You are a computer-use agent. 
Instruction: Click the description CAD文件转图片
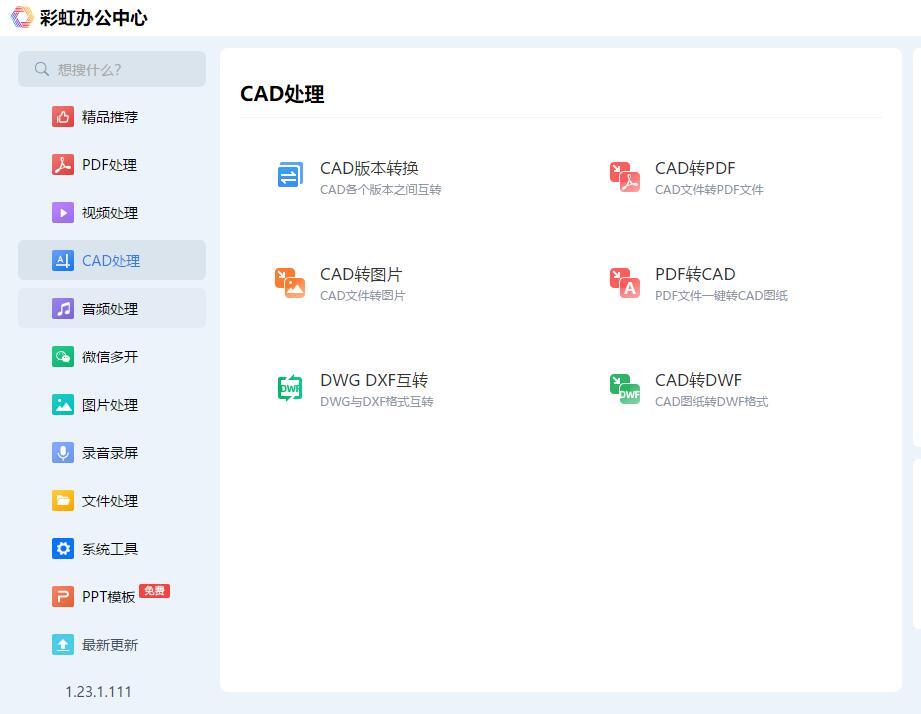pyautogui.click(x=362, y=295)
